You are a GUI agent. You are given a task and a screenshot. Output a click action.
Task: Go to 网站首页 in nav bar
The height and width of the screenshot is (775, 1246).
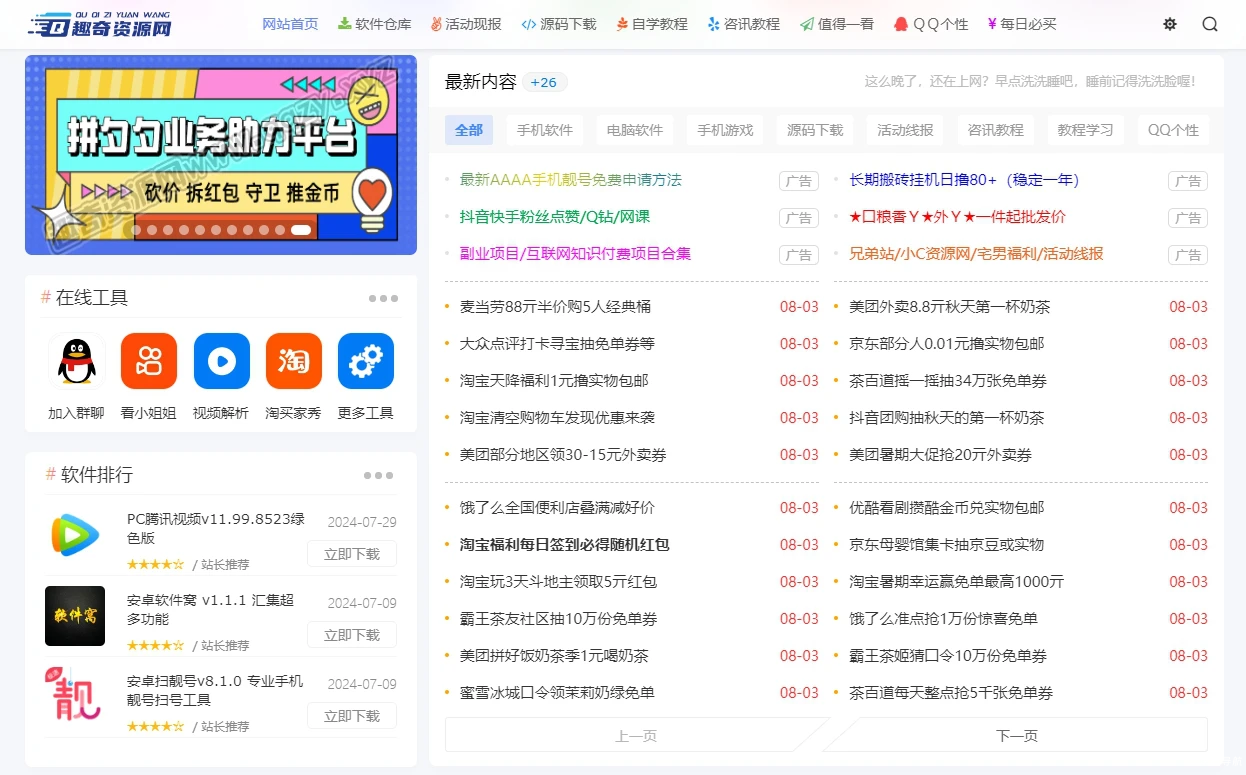point(290,24)
